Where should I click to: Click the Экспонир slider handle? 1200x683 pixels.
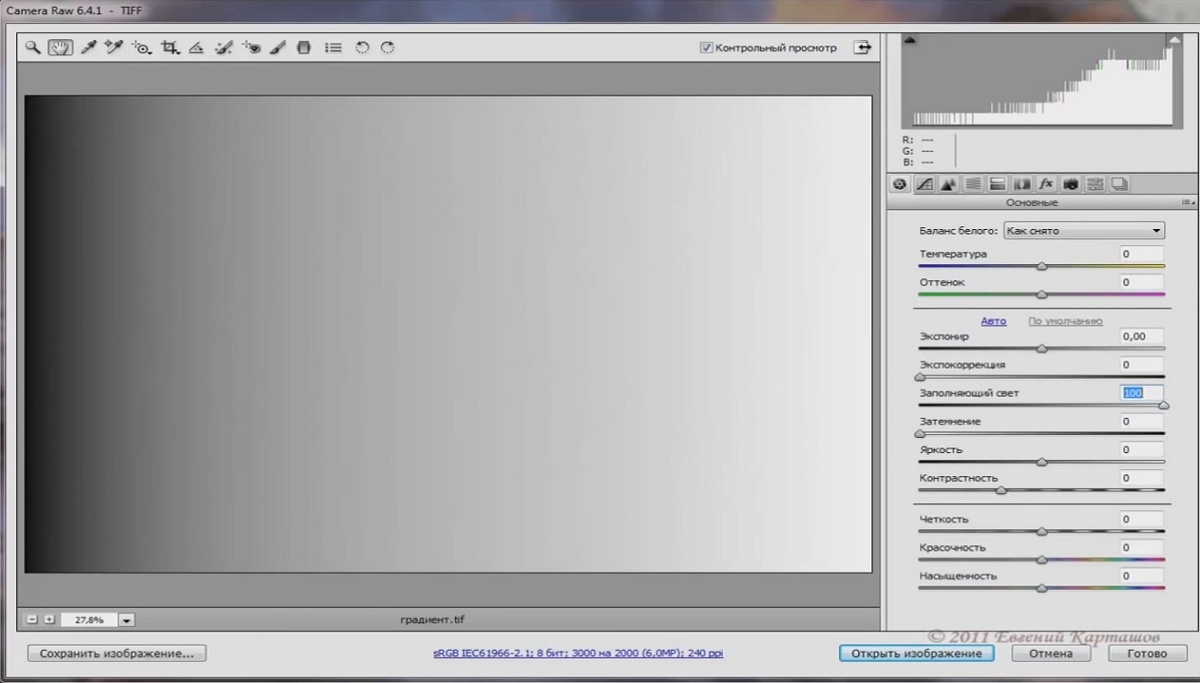tap(1042, 349)
